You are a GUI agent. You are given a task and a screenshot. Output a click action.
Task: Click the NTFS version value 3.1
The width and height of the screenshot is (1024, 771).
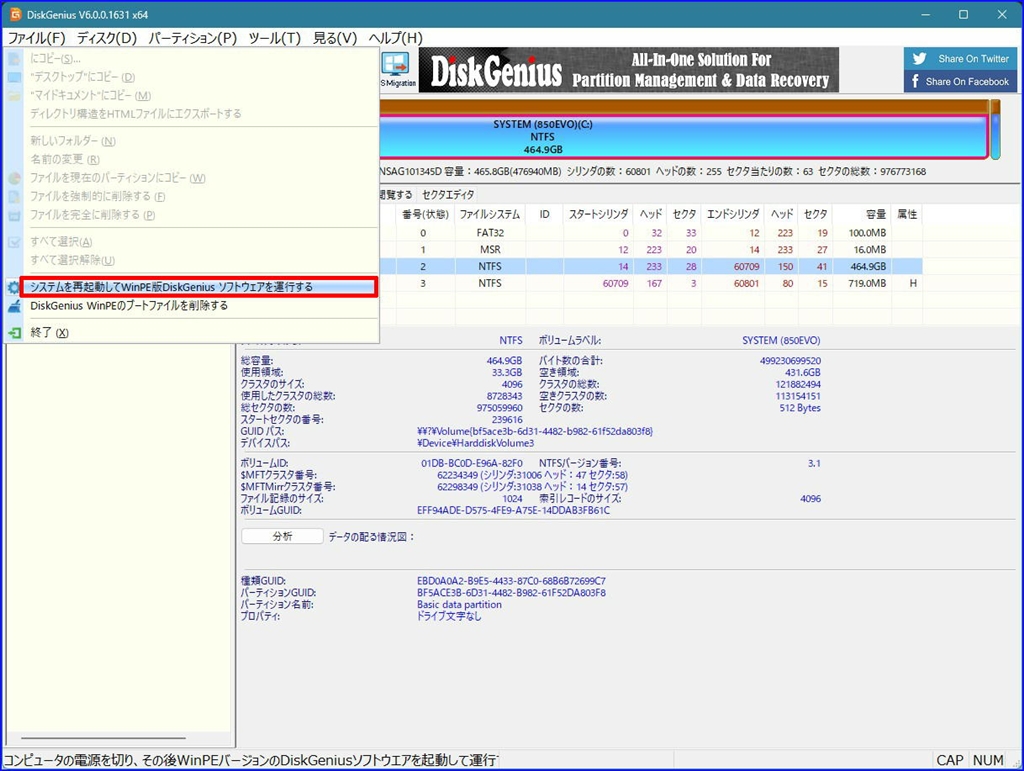[814, 463]
